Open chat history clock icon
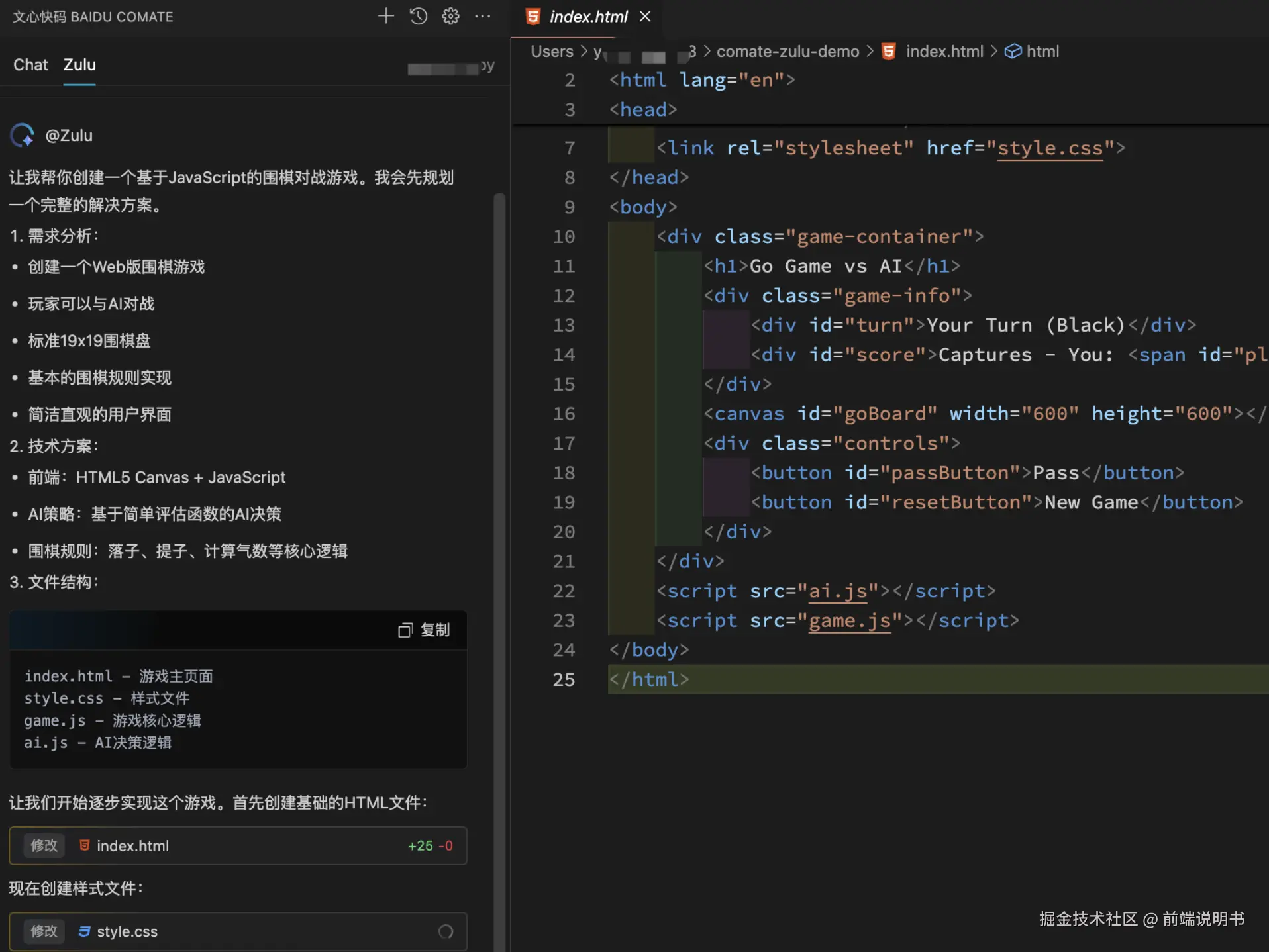Screen dimensions: 1269x952 (418, 16)
